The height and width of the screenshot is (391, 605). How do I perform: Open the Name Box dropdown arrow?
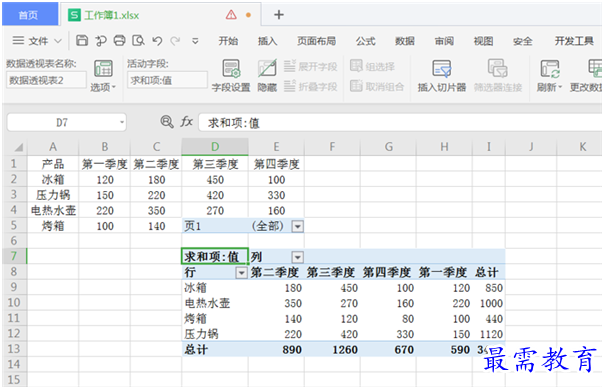pos(122,123)
